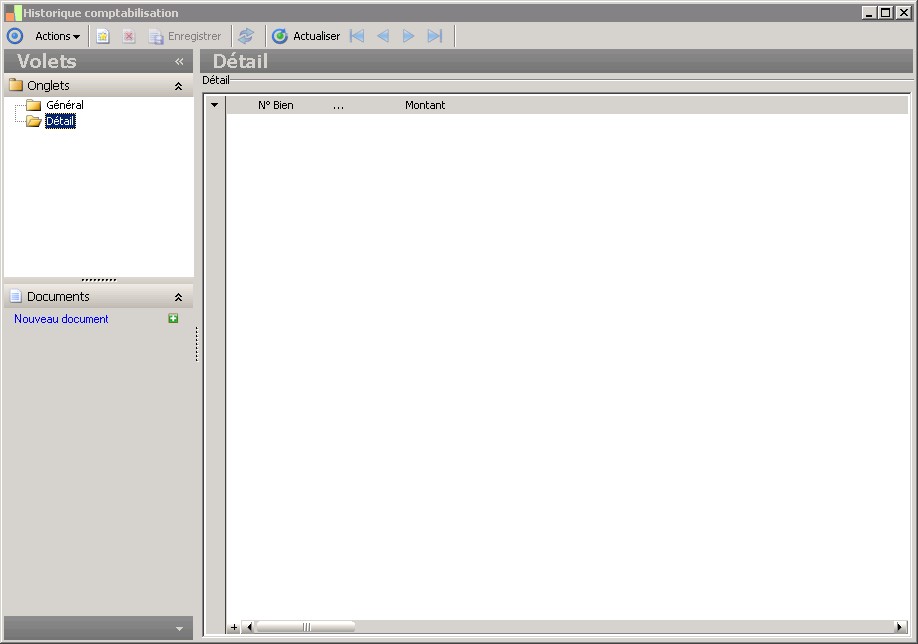This screenshot has width=918, height=644.
Task: Collapse the Documents section
Action: pos(179,297)
